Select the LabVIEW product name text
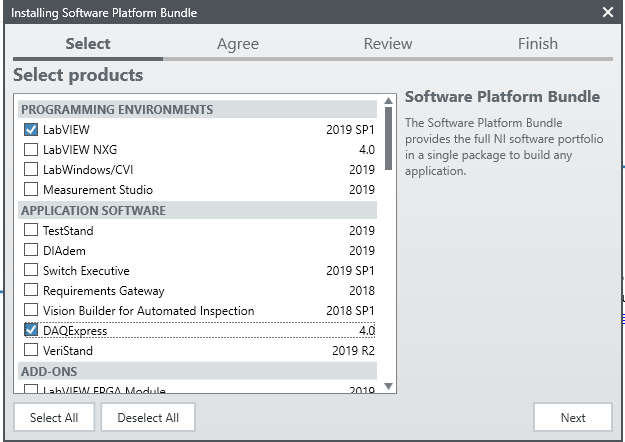 coord(66,130)
